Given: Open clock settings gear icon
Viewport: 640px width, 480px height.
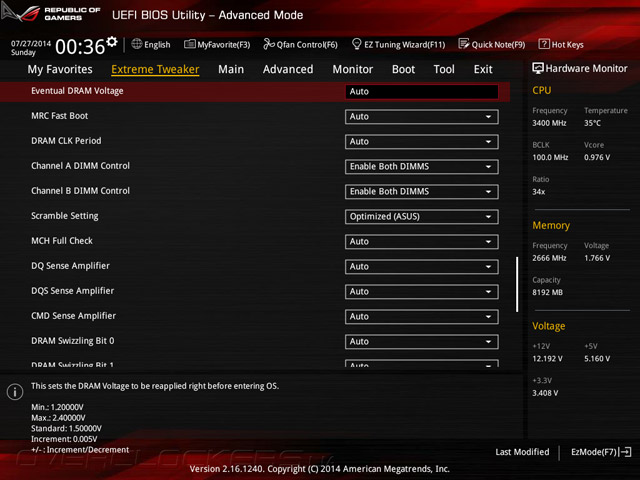Looking at the screenshot, I should point(112,42).
